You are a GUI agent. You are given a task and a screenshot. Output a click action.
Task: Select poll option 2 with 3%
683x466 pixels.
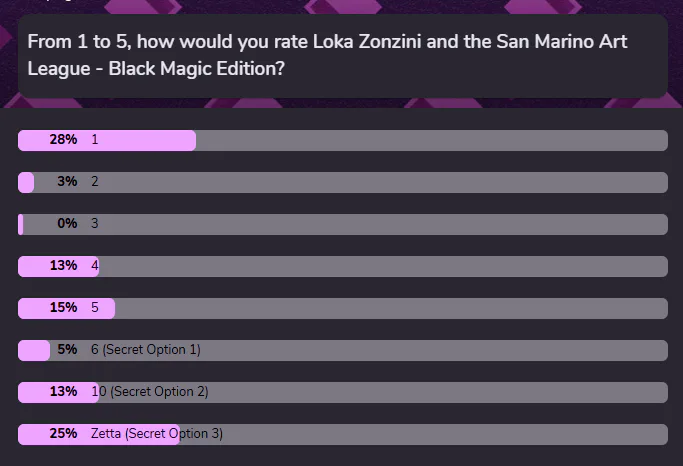coord(343,182)
